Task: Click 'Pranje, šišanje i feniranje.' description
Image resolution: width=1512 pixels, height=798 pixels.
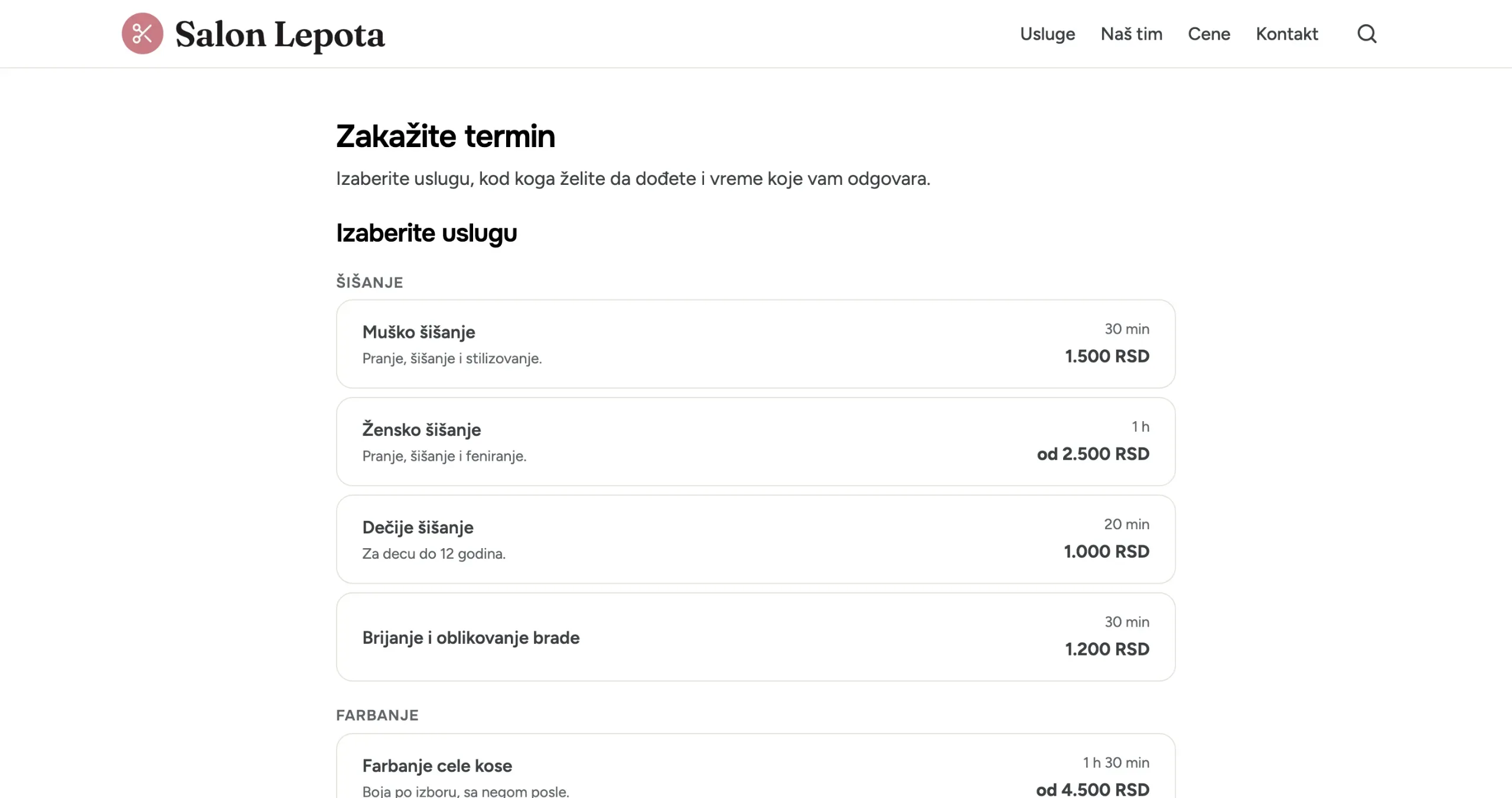Action: click(x=444, y=456)
